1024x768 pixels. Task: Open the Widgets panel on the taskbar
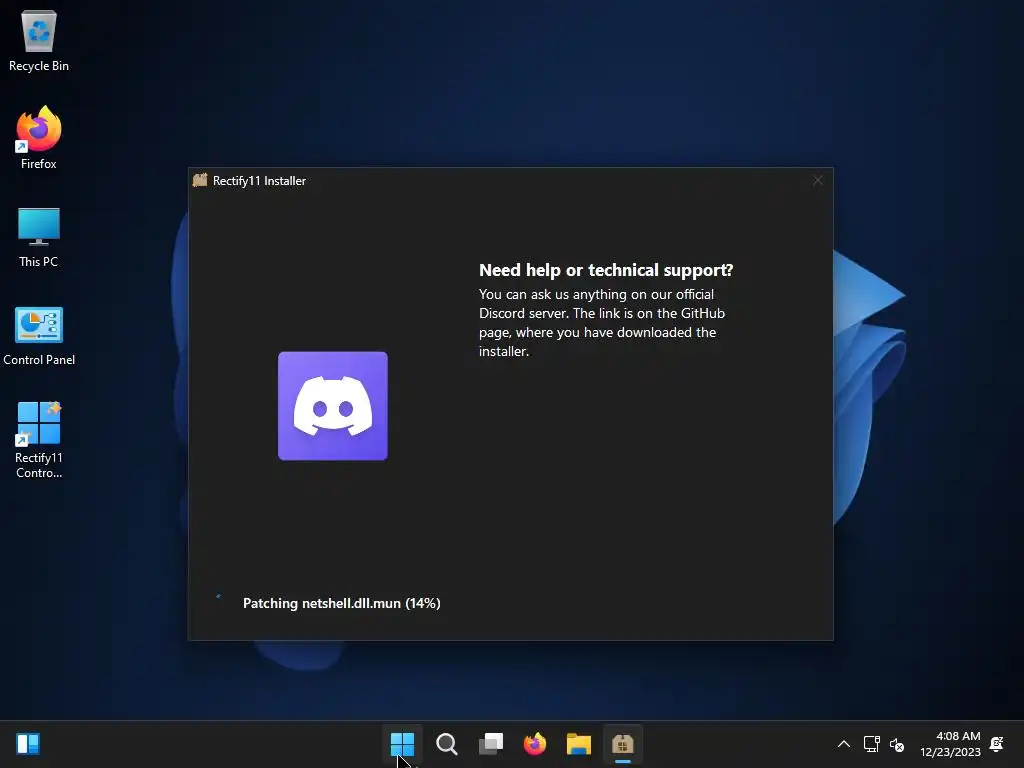pos(28,744)
